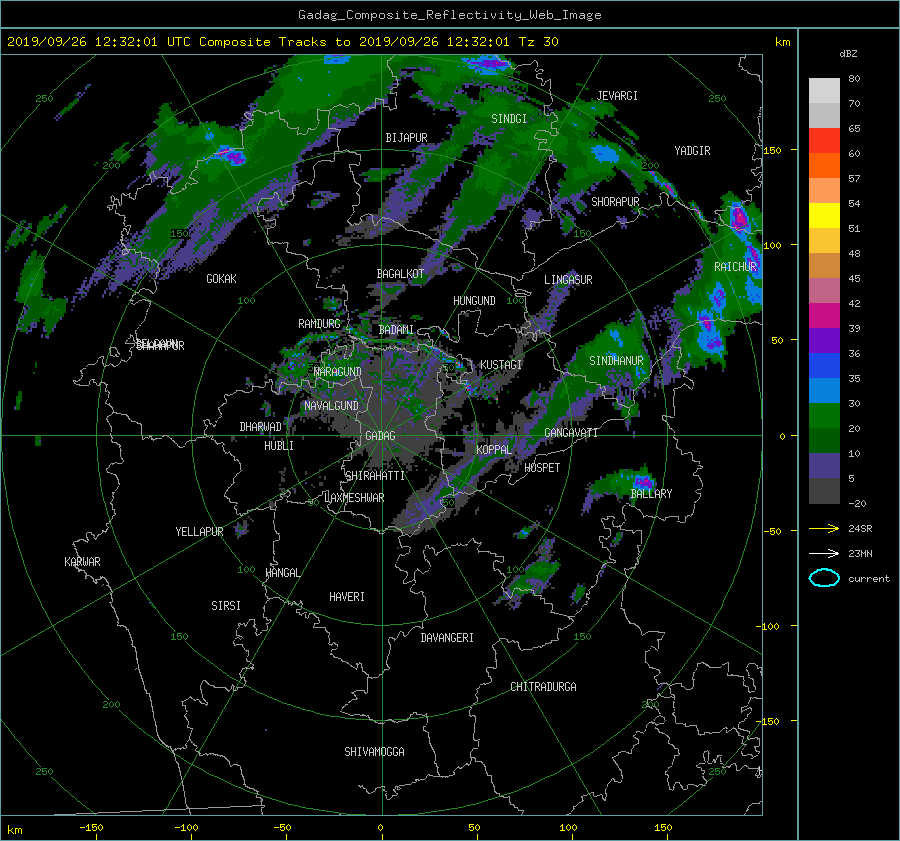This screenshot has width=900, height=841.
Task: Click the 57 value in dBZ legend
Action: pyautogui.click(x=854, y=179)
